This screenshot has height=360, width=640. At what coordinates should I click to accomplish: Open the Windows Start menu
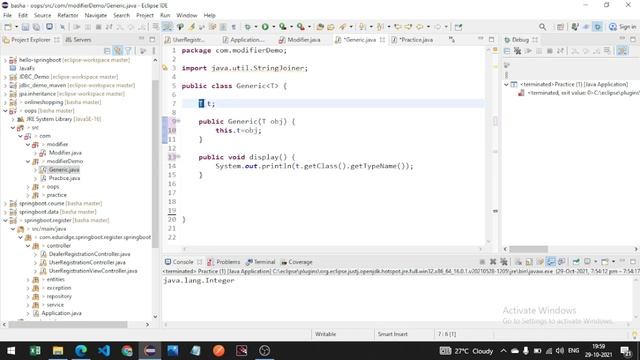coord(11,351)
